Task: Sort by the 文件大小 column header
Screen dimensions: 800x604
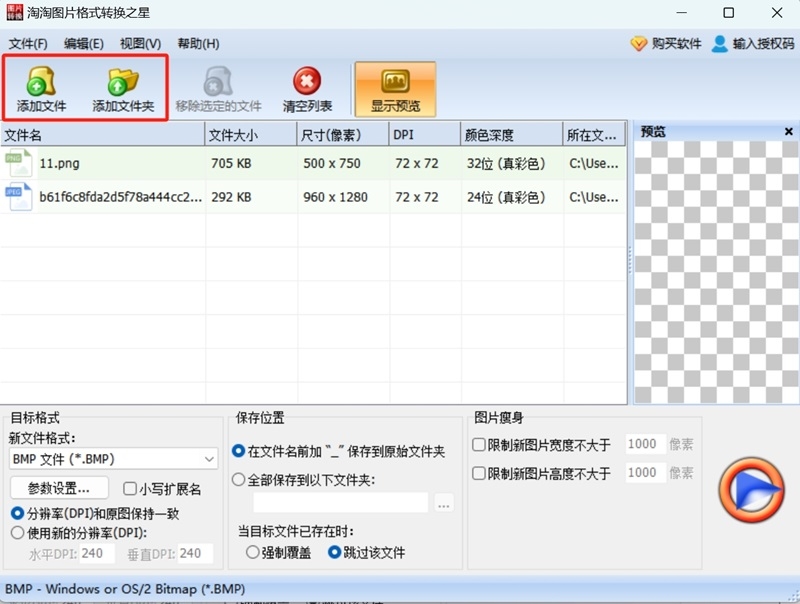Action: (251, 135)
